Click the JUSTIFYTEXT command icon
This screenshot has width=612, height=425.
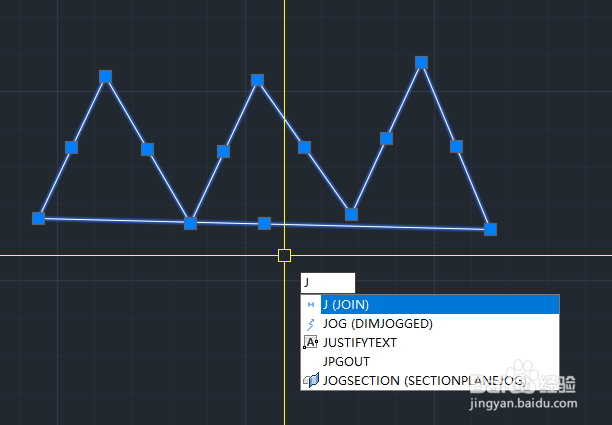(x=311, y=342)
